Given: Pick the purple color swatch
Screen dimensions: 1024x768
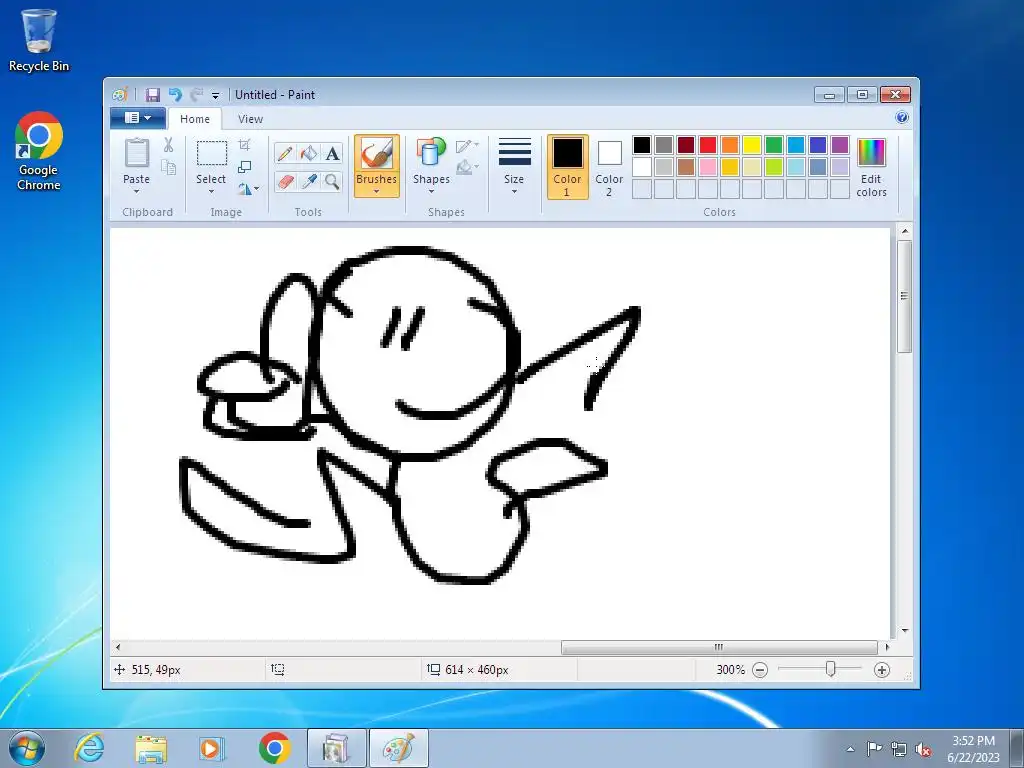Looking at the screenshot, I should click(x=840, y=145).
